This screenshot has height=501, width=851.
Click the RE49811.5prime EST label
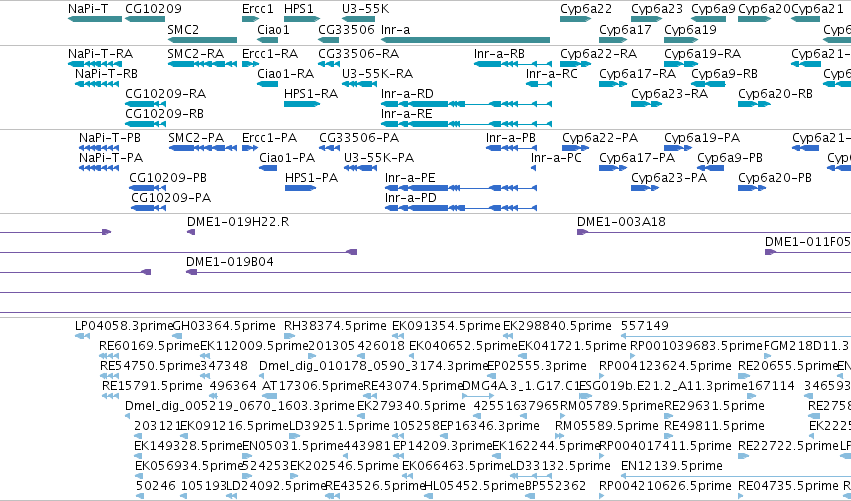[714, 426]
